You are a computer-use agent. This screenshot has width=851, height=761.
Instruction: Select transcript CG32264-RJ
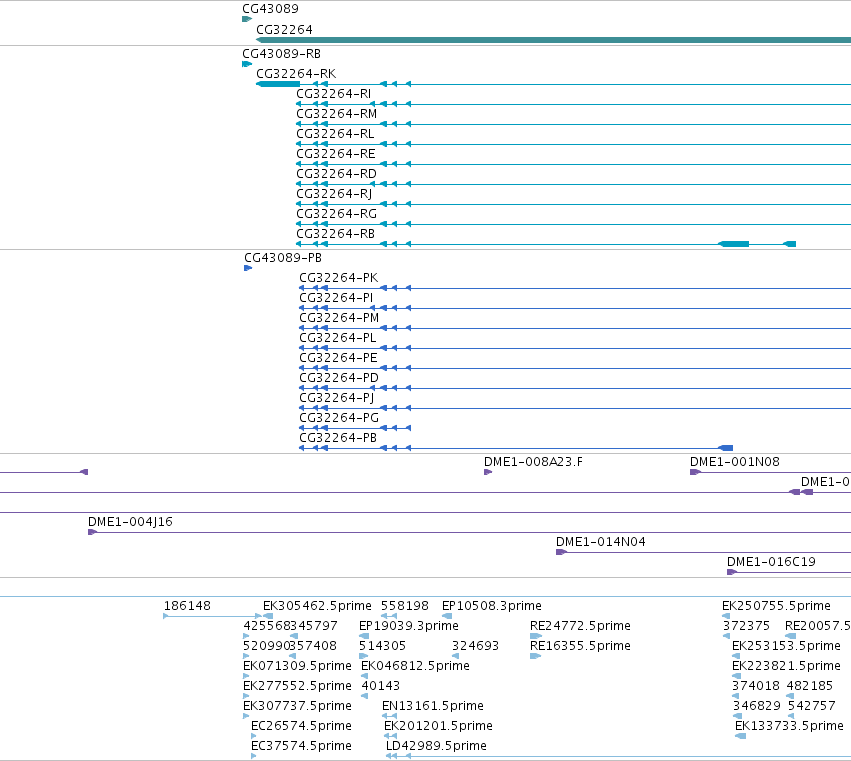coord(334,194)
